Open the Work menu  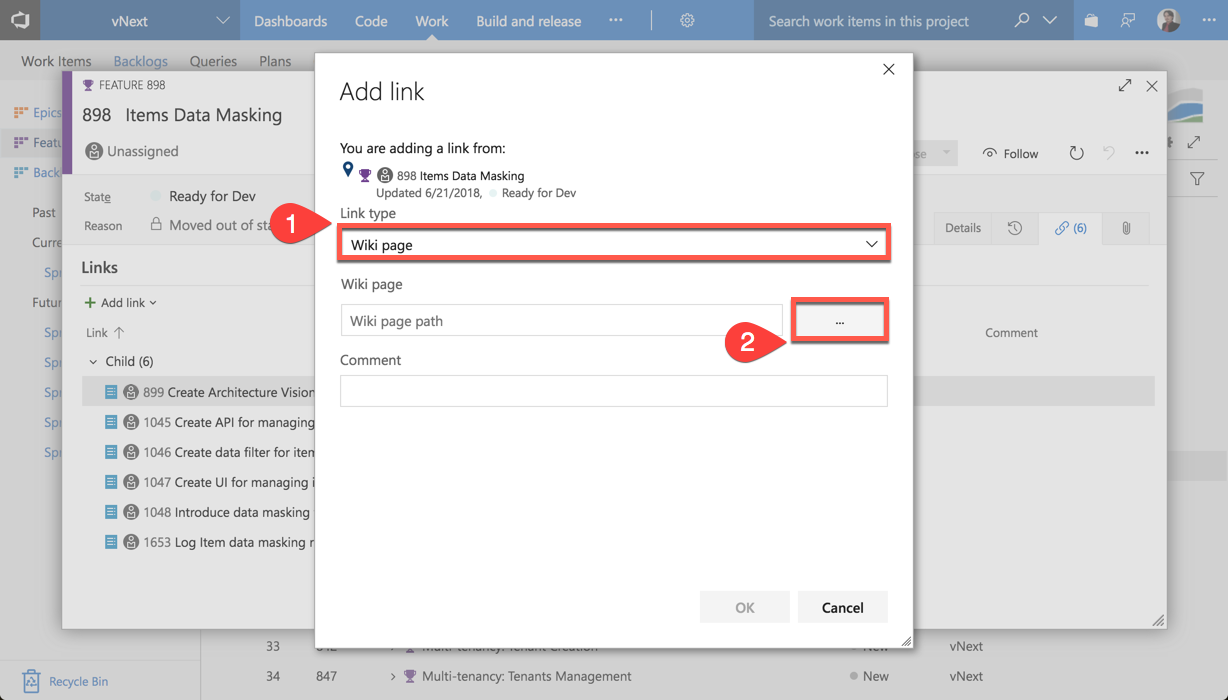click(x=432, y=21)
